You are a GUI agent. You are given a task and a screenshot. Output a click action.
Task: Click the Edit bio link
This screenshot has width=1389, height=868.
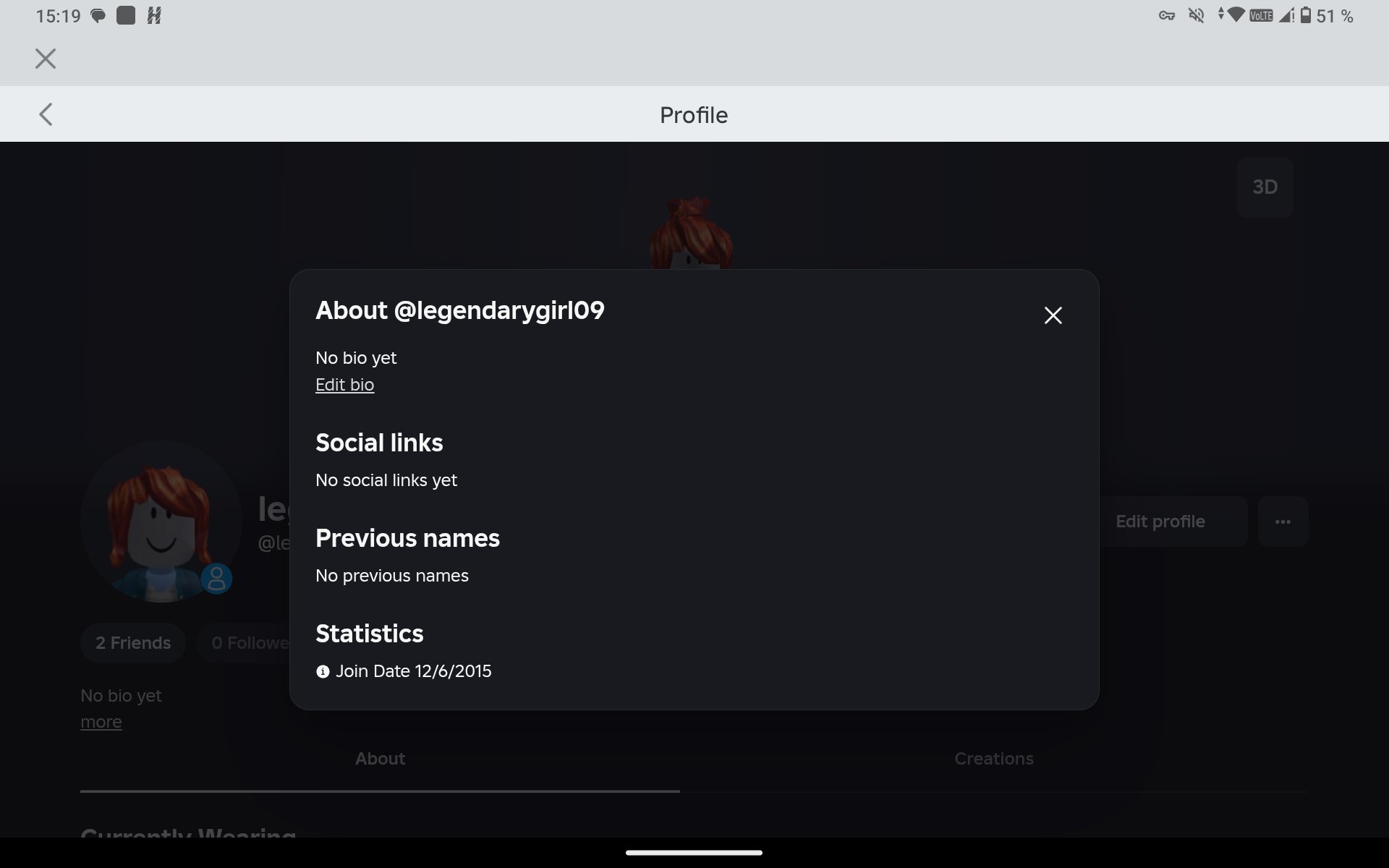pos(344,385)
